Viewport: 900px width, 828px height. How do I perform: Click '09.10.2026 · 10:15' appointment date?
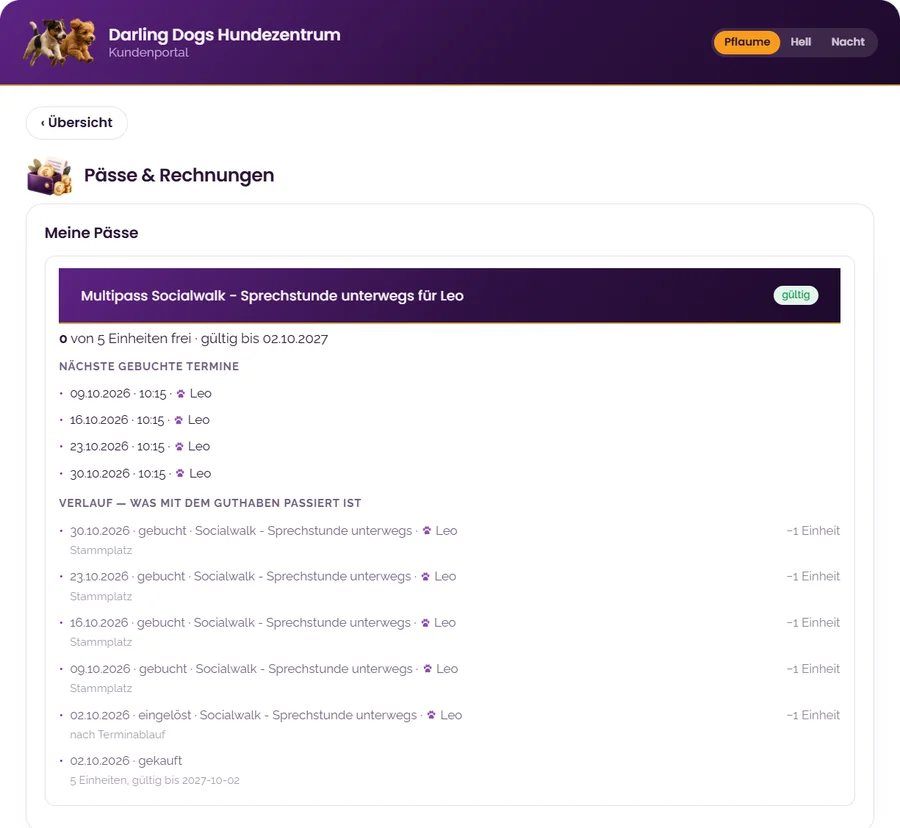click(x=118, y=394)
